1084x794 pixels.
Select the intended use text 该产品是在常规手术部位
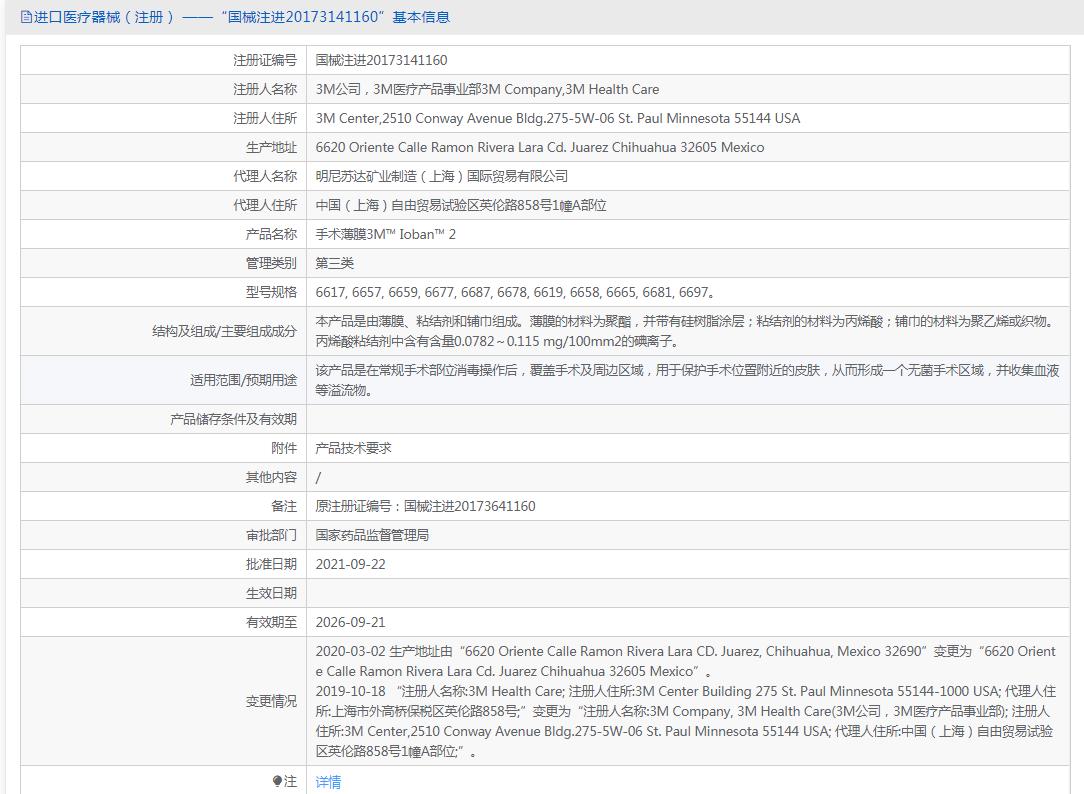[687, 380]
